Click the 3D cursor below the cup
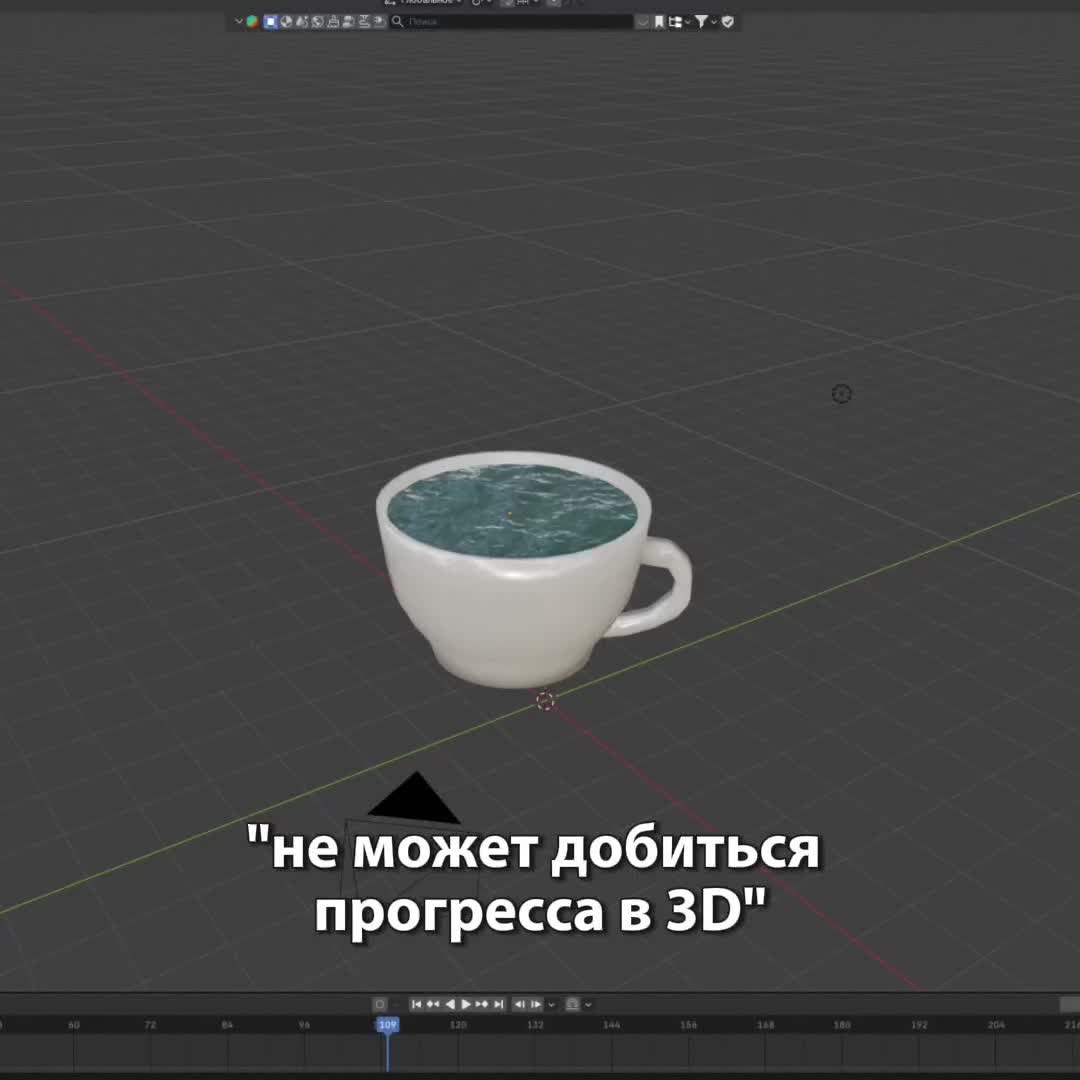 click(545, 701)
